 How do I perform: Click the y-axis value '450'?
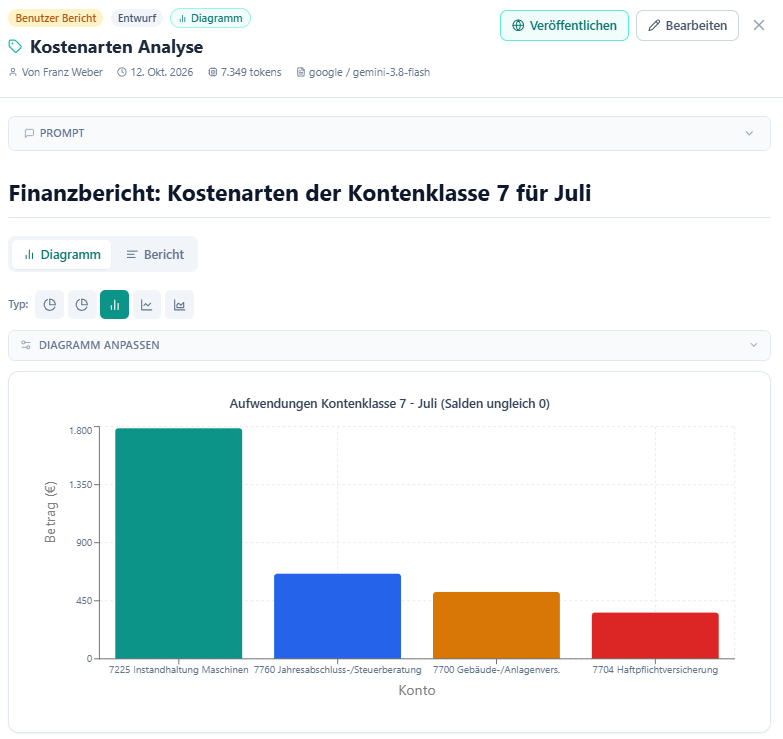tap(84, 600)
